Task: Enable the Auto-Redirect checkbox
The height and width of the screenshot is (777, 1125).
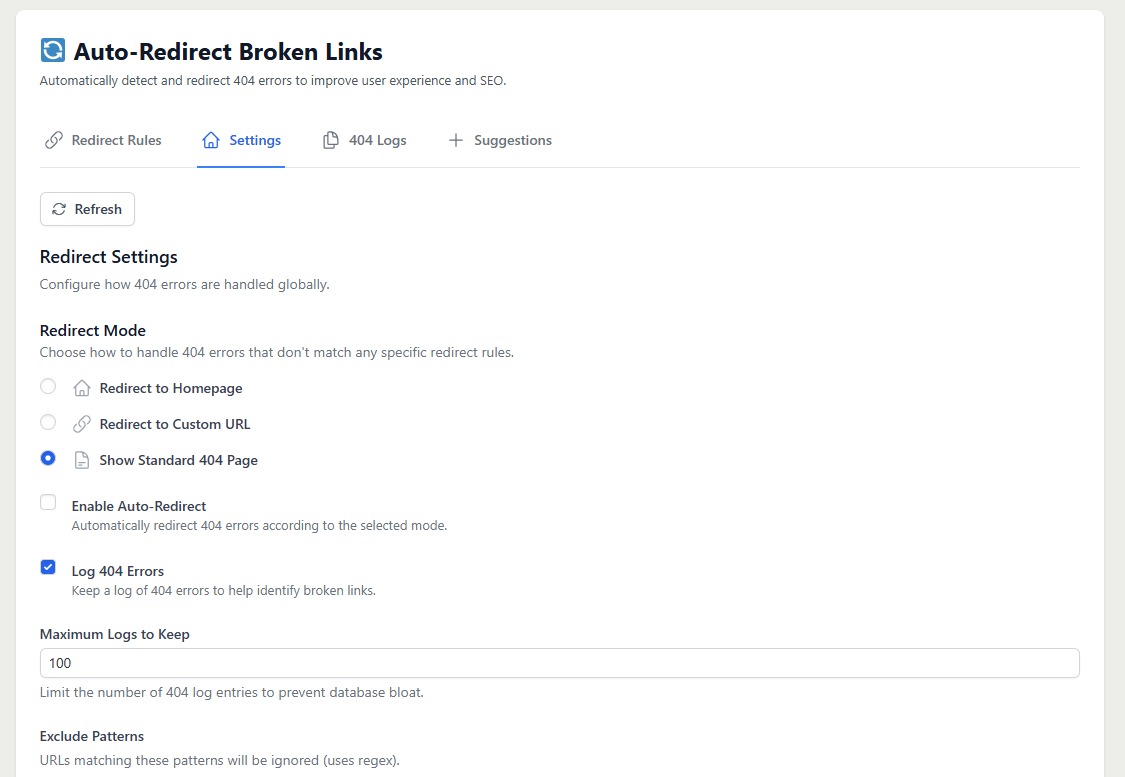Action: (x=48, y=502)
